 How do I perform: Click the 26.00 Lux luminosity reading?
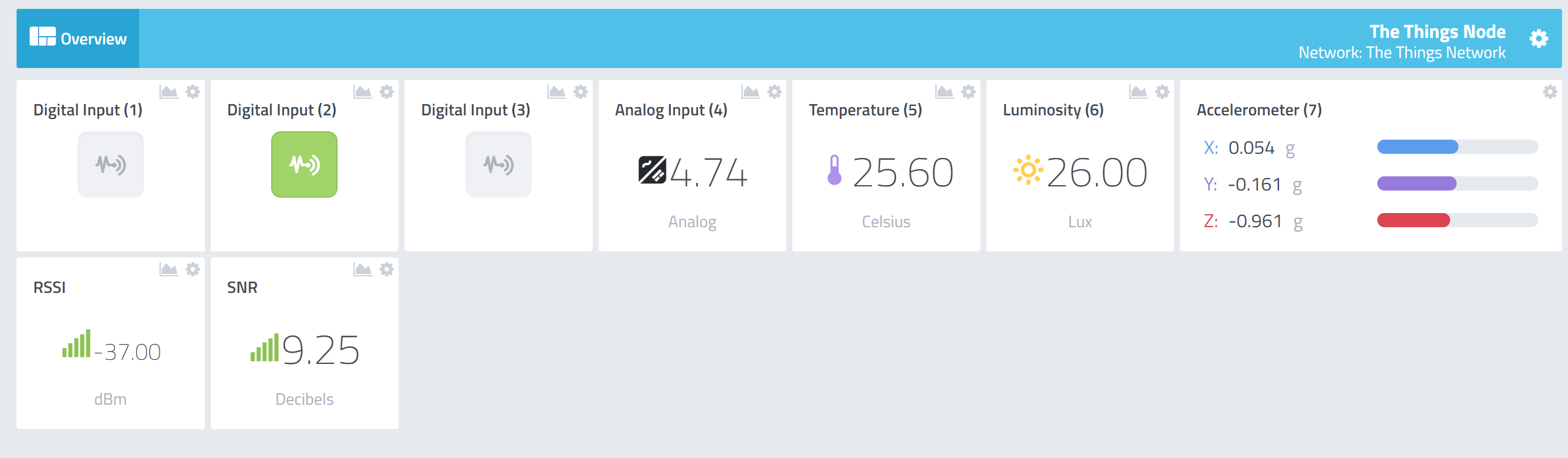tap(1097, 173)
